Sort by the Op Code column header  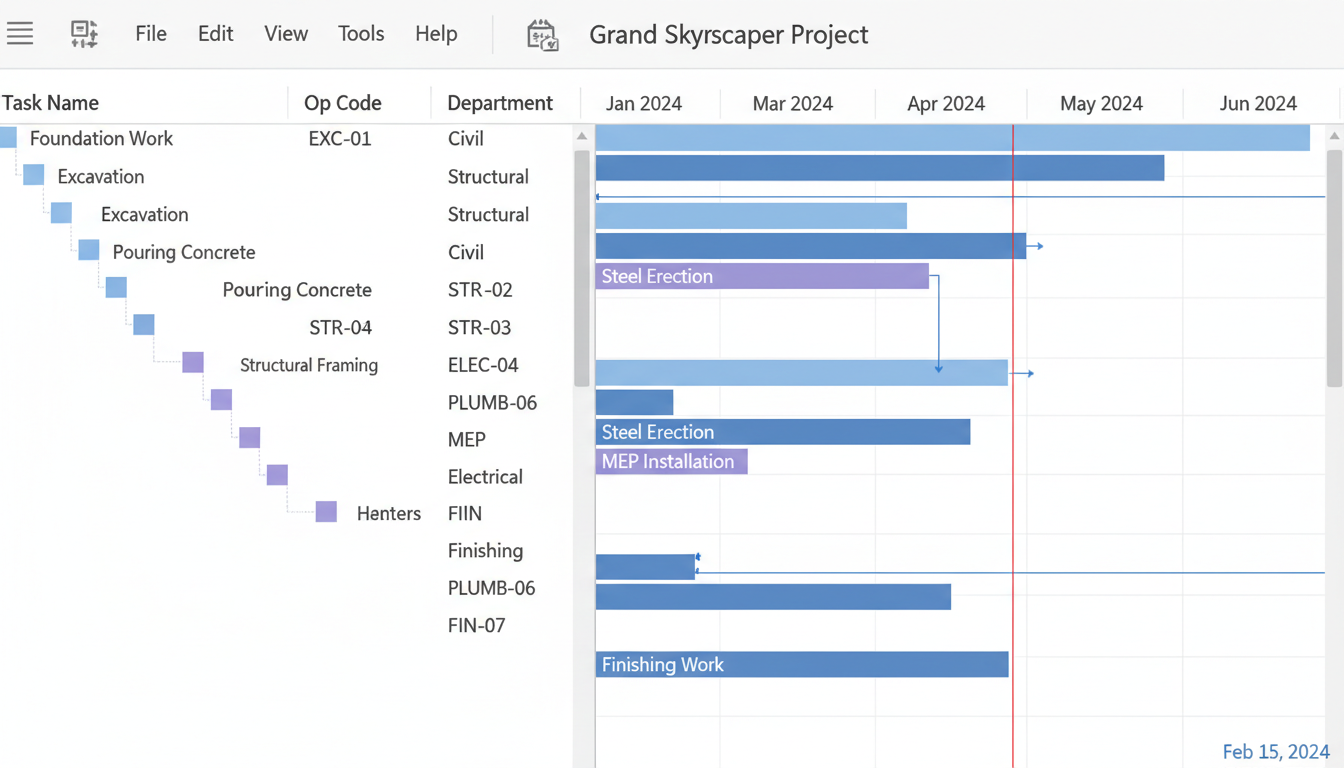[x=343, y=103]
